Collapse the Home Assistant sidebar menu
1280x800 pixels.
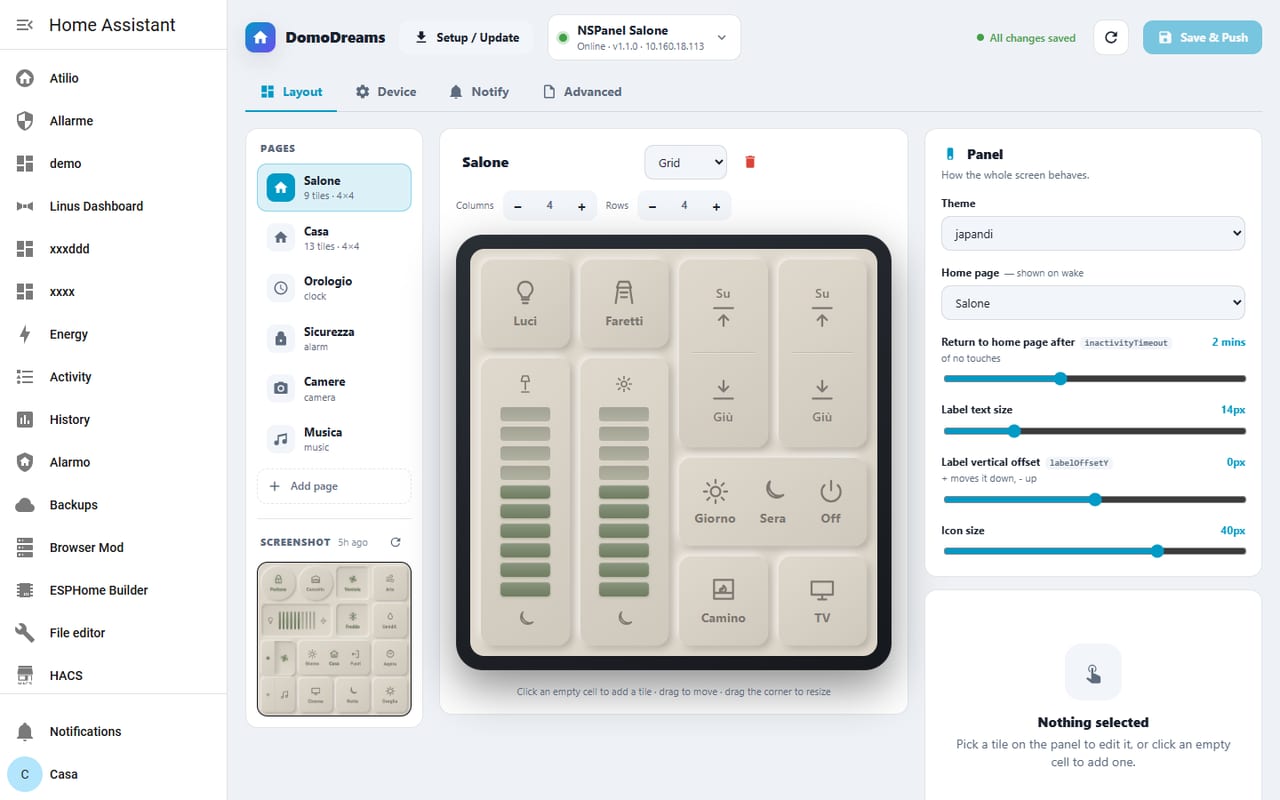(25, 25)
